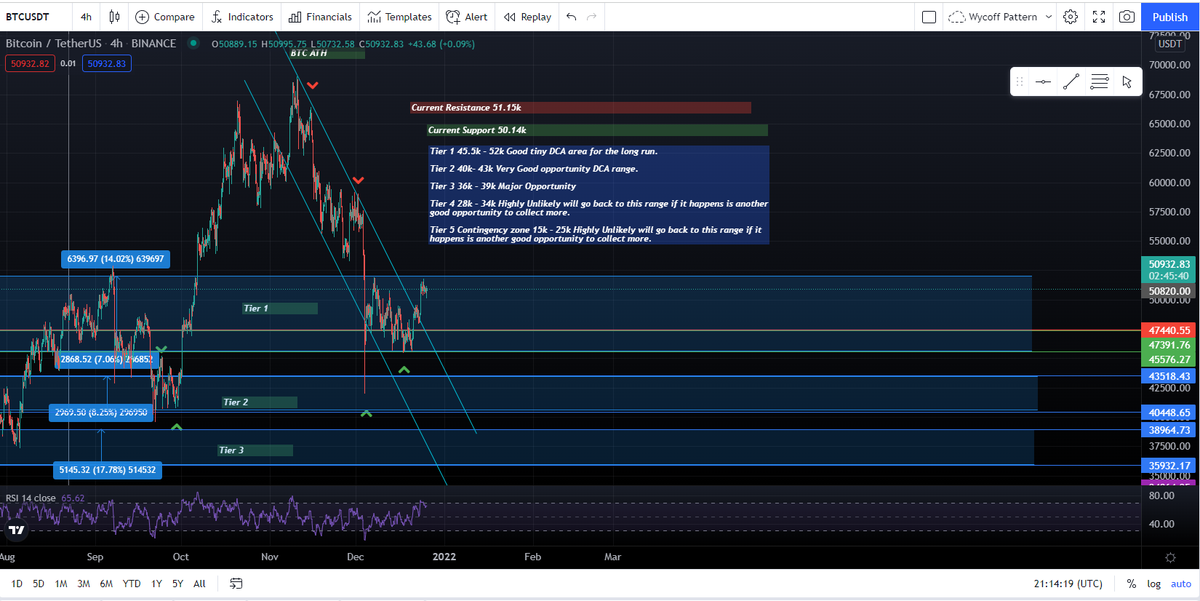Click the 50820.00 price axis label
The width and height of the screenshot is (1200, 601).
click(x=1169, y=291)
